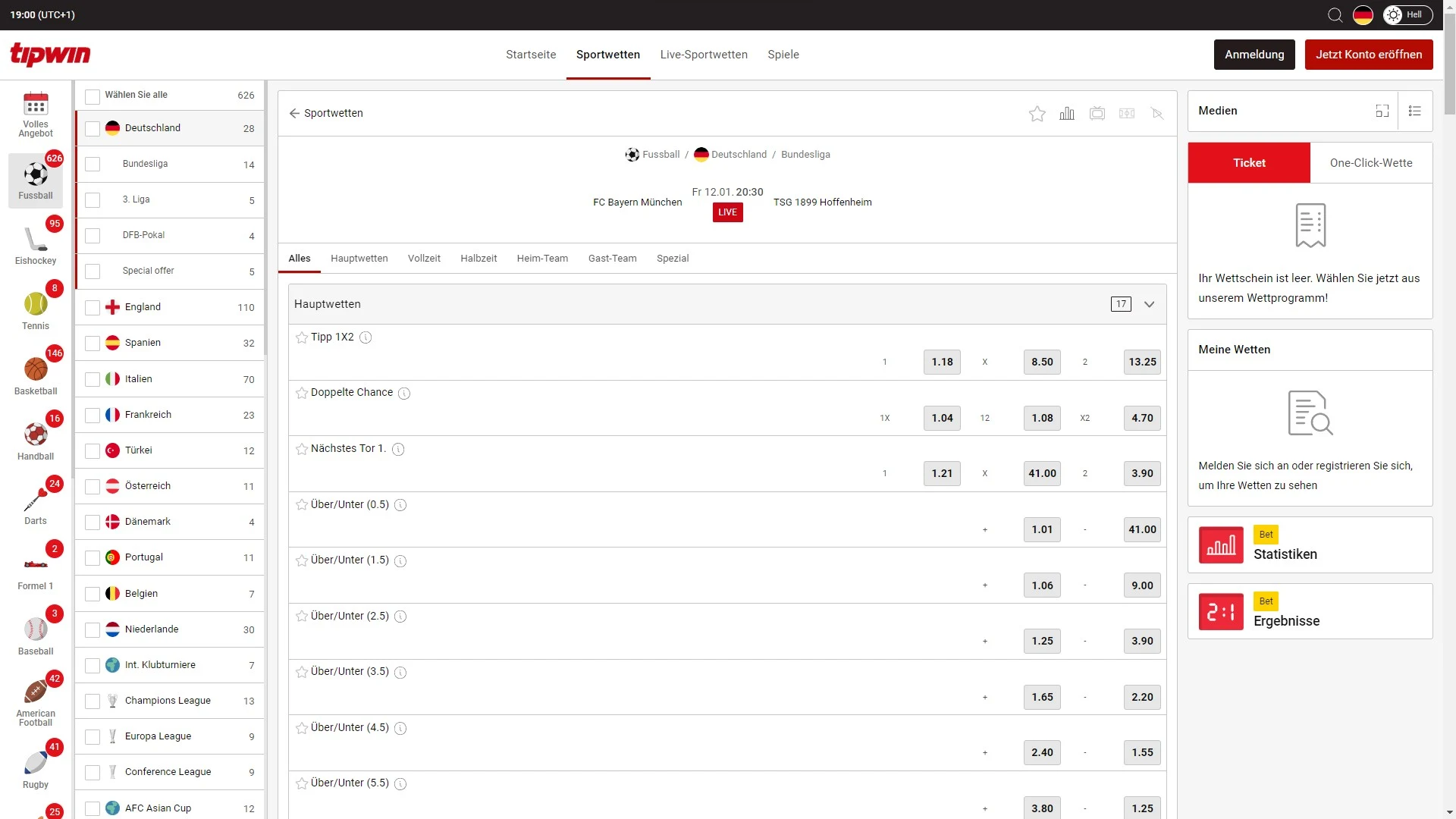Check the Bundesliga checkbox
This screenshot has height=819, width=1456.
coord(93,165)
